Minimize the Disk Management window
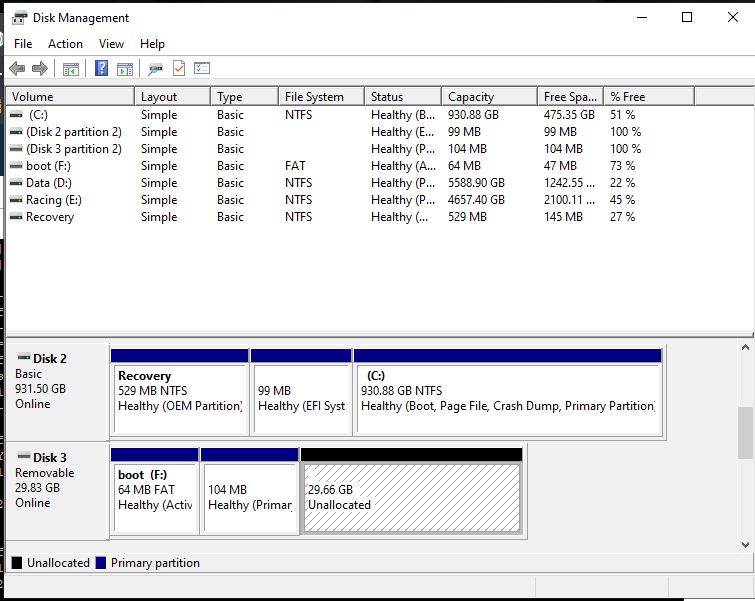The image size is (755, 601). pos(642,17)
